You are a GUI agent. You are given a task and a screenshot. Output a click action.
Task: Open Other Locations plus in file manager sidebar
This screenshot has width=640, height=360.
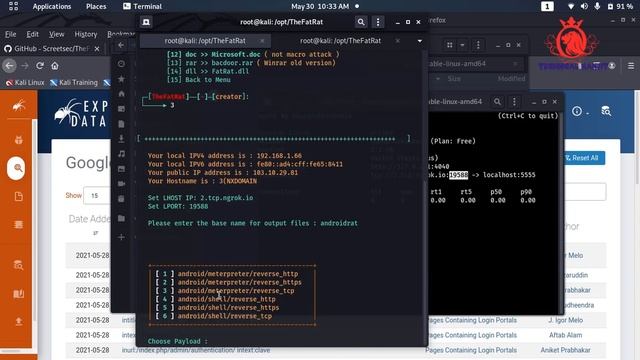(121, 237)
